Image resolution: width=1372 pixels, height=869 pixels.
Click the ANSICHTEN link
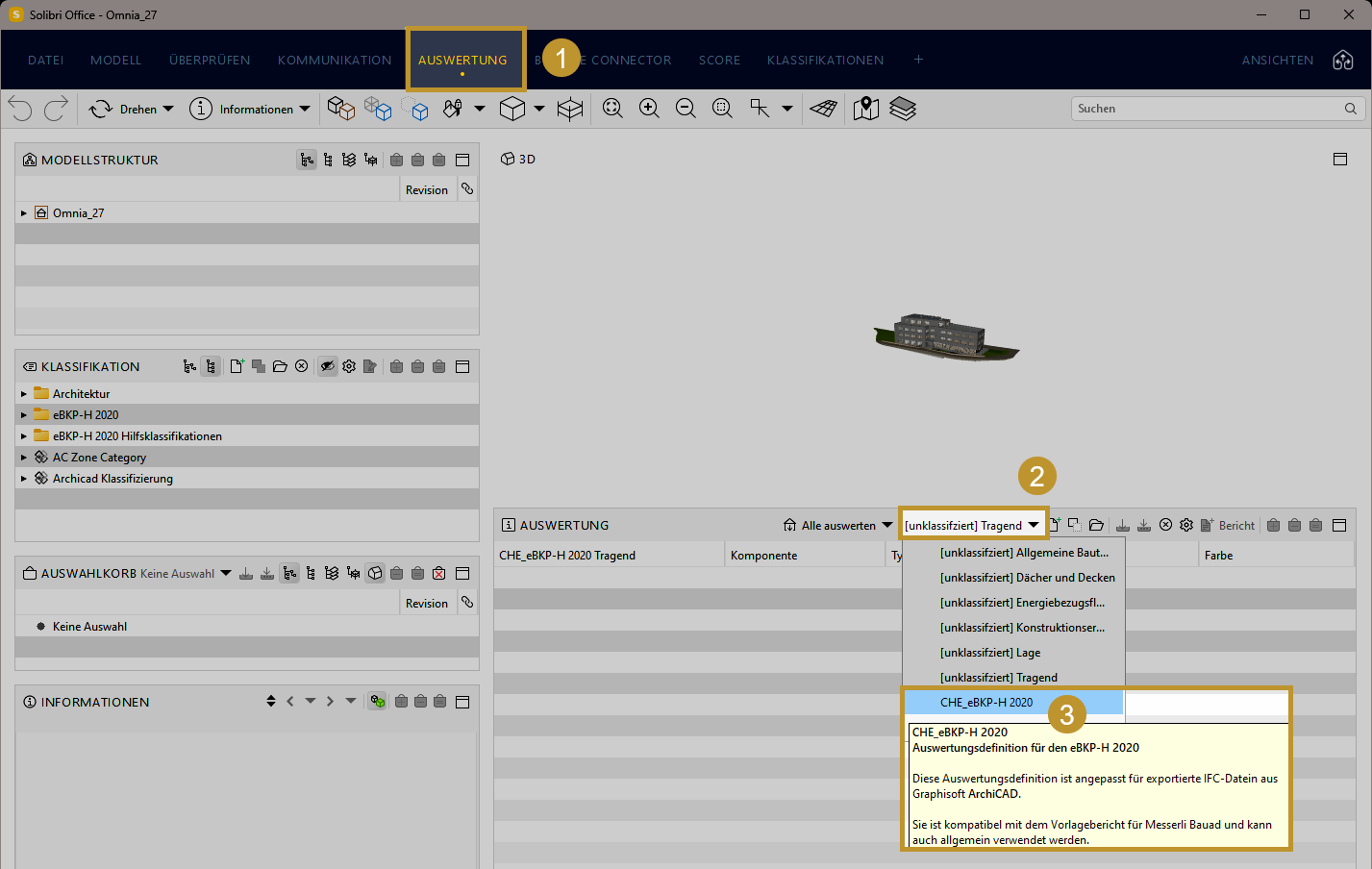coord(1278,60)
